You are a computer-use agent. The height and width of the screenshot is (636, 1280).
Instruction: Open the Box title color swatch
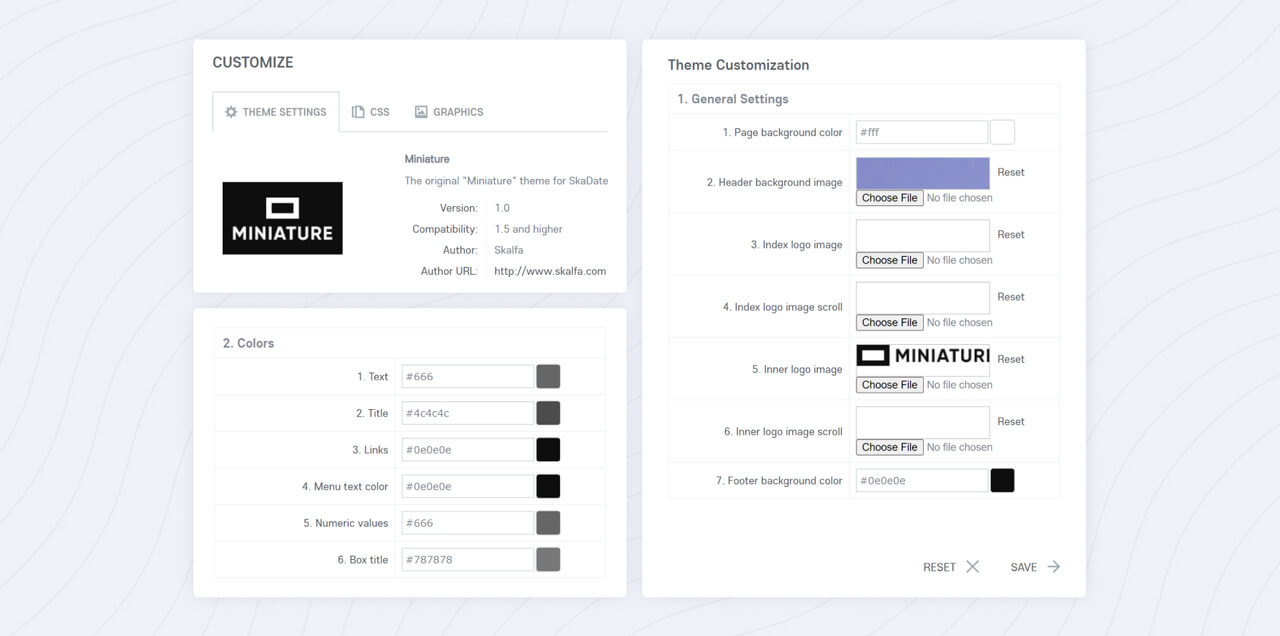(x=548, y=559)
